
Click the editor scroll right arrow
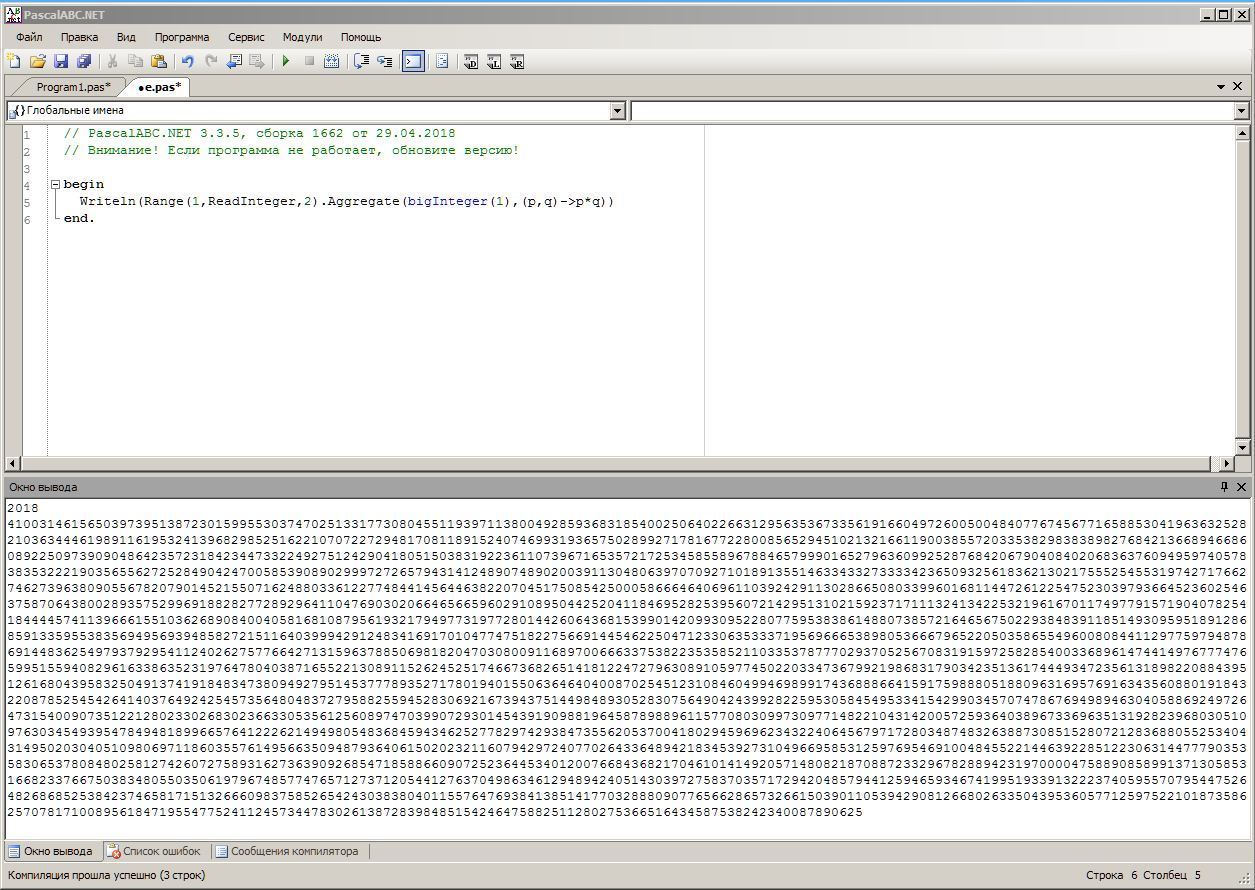click(x=1228, y=464)
